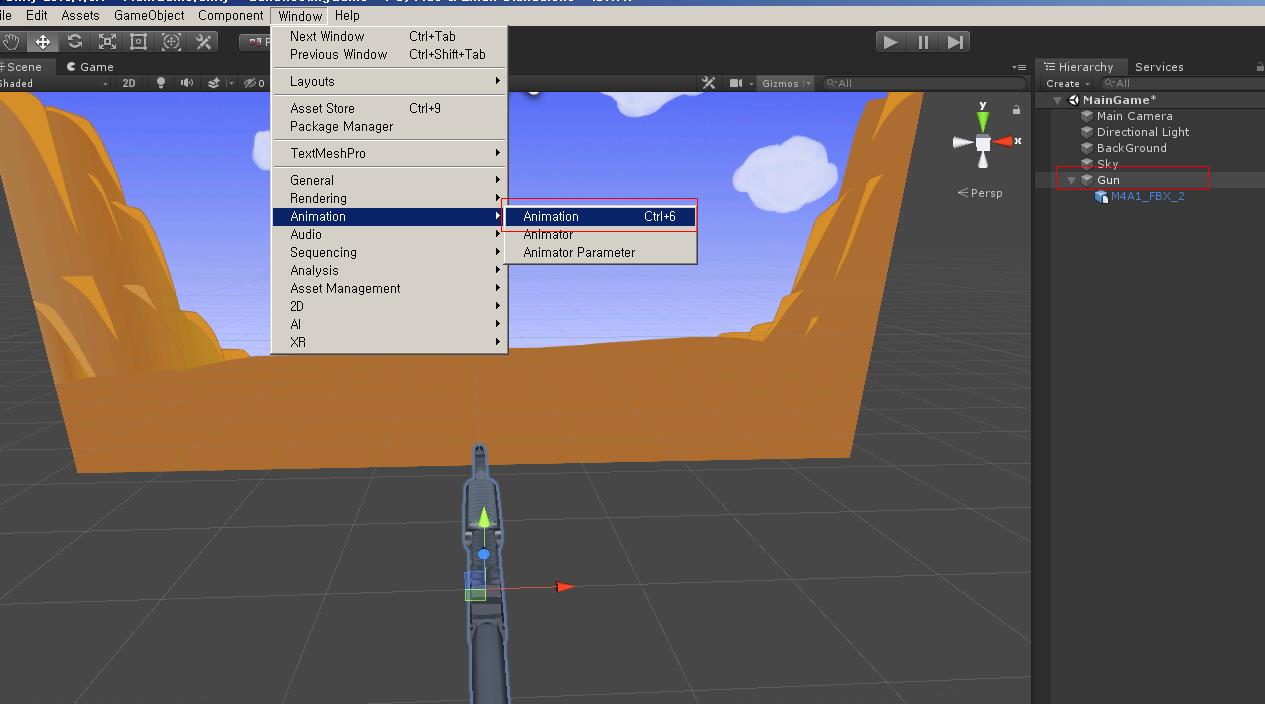Choose Next Window menu entry

click(x=390, y=36)
